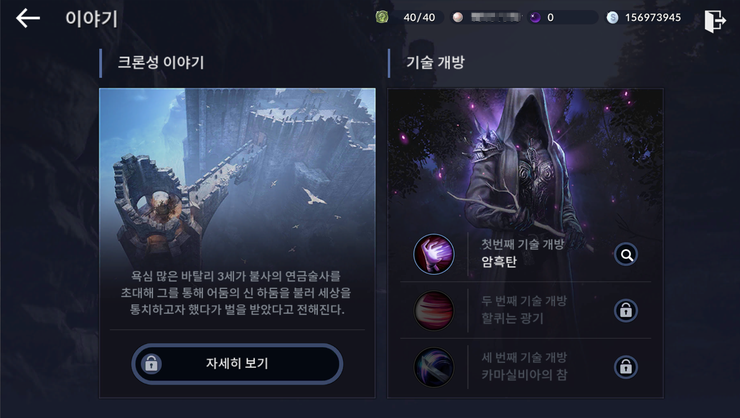Click the 자세히 보기 button
This screenshot has width=740, height=418.
pos(237,363)
